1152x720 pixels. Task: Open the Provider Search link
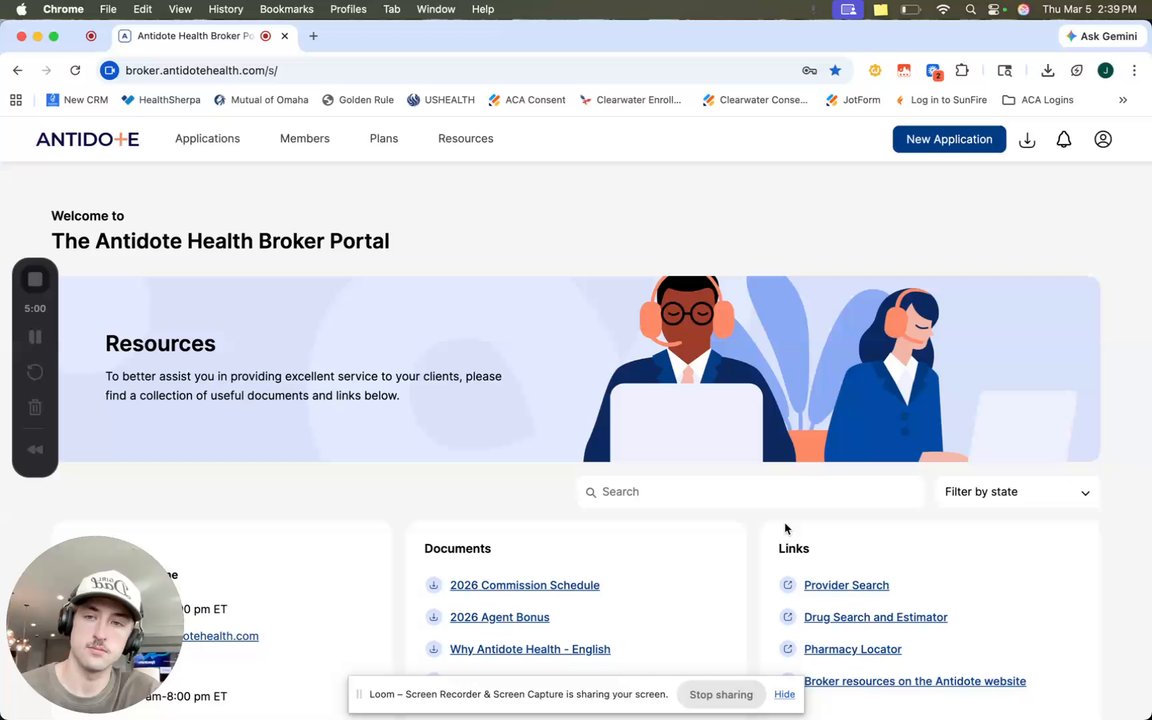846,586
